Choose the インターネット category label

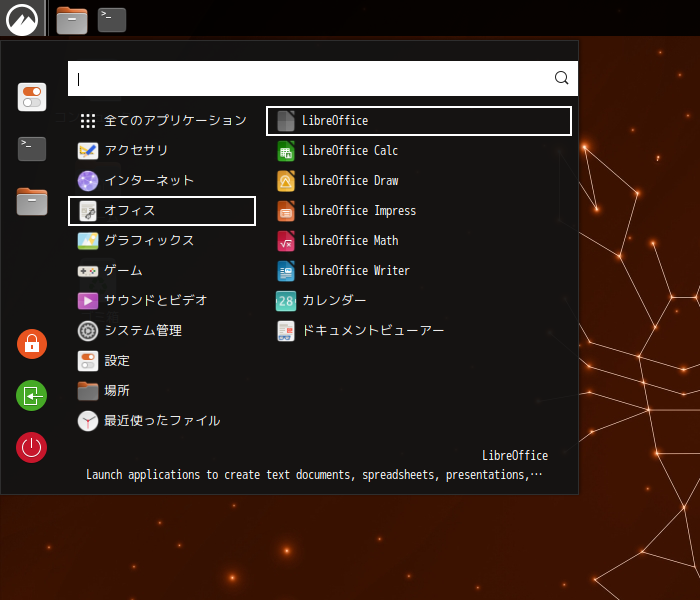(149, 180)
